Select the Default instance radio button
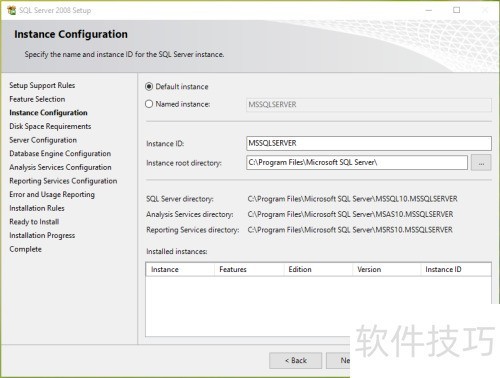This screenshot has height=378, width=500. [149, 87]
